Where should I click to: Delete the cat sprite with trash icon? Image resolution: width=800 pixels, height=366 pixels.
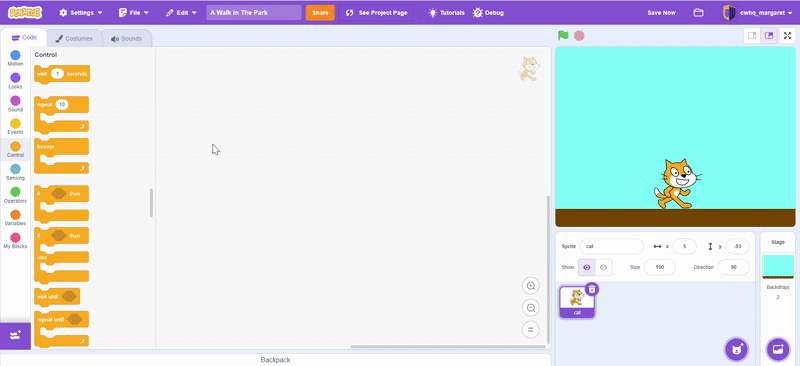(x=592, y=289)
